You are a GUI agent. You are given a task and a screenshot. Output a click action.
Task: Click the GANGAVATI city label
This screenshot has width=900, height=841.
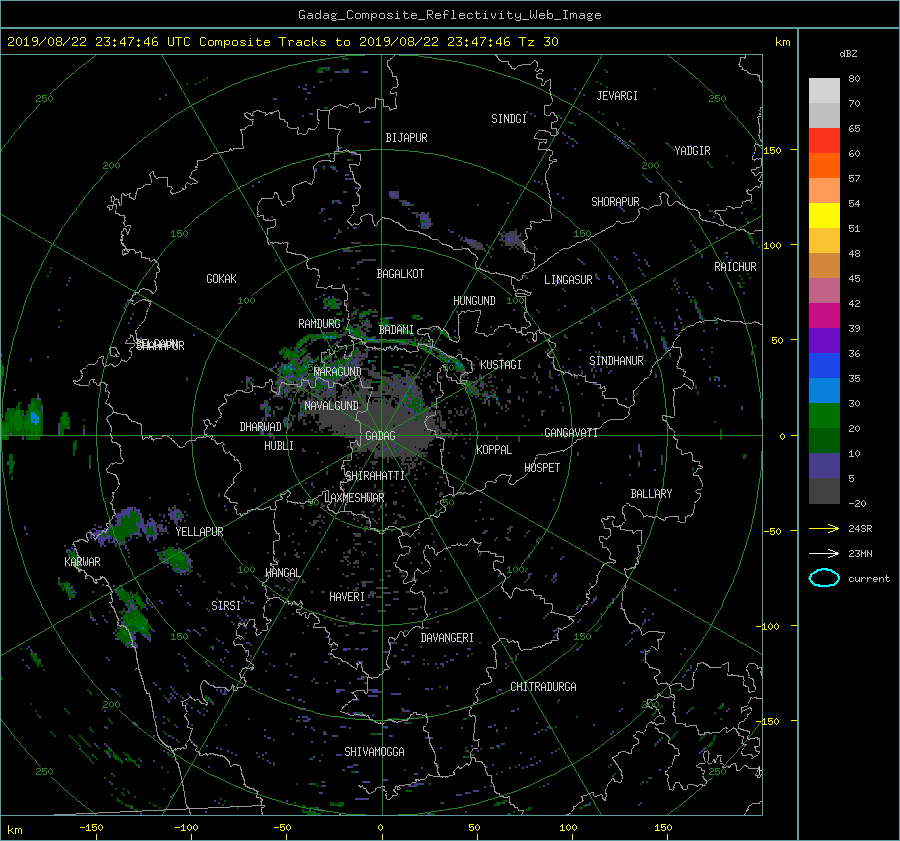coord(571,433)
